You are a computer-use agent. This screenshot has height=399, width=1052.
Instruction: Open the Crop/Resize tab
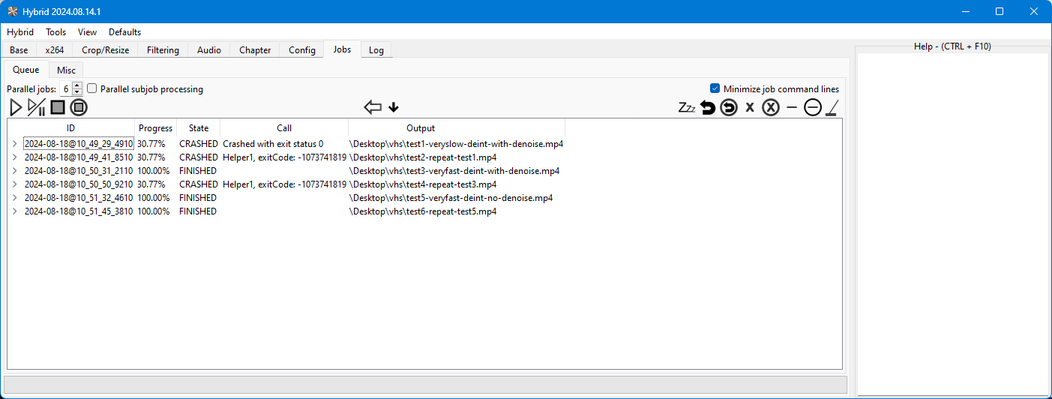[x=105, y=50]
